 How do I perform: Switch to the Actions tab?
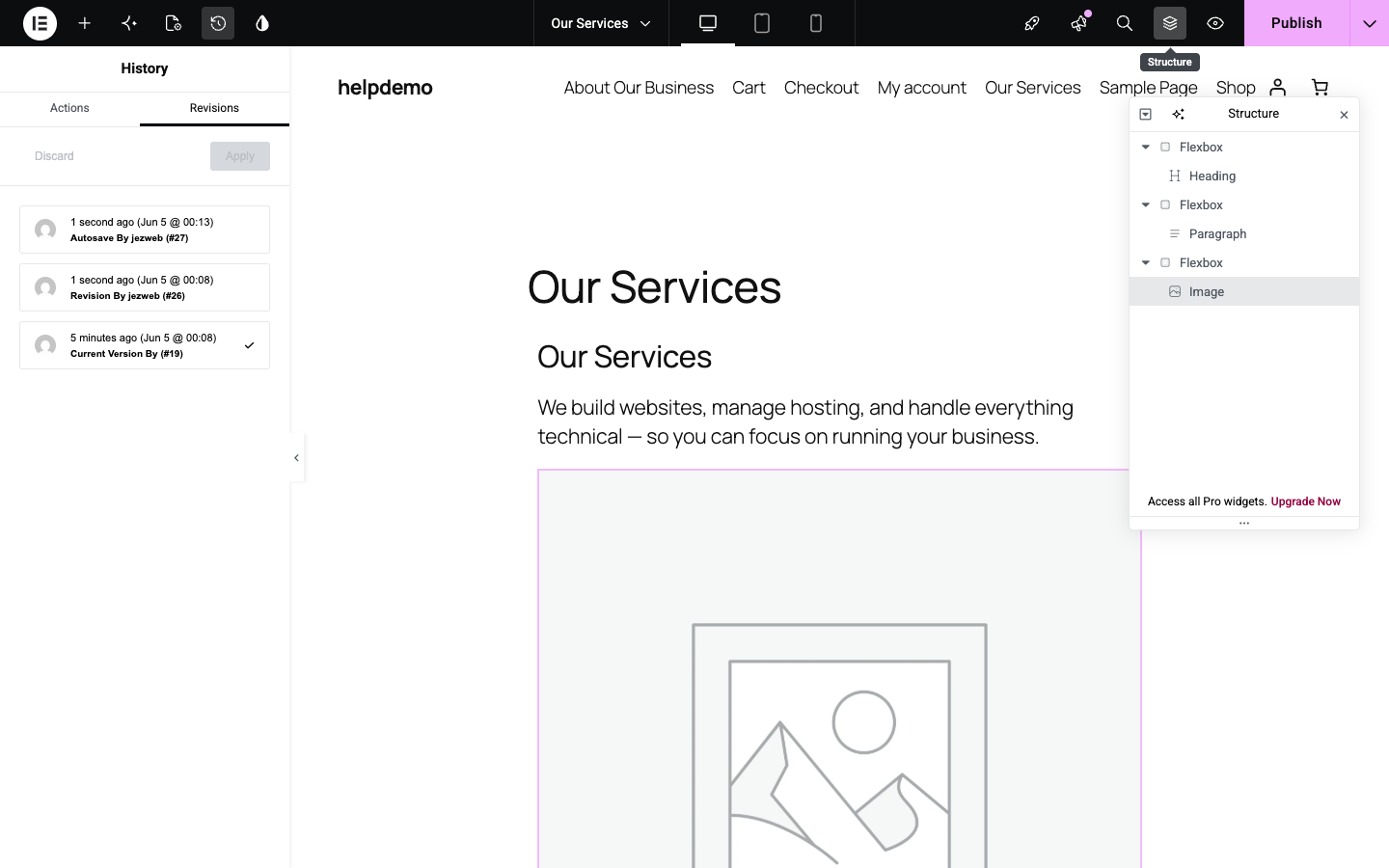69,108
